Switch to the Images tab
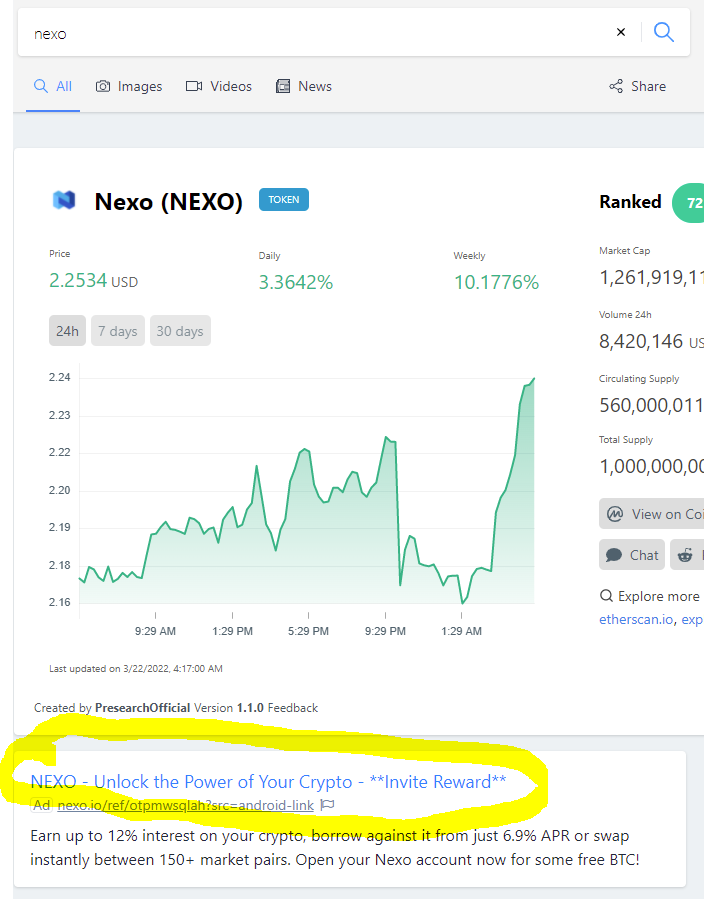This screenshot has height=899, width=704. point(128,87)
